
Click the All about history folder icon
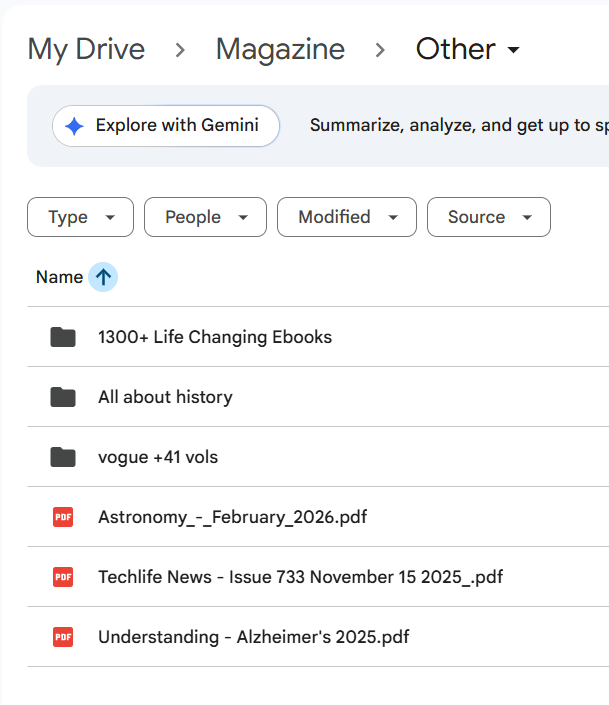click(63, 397)
